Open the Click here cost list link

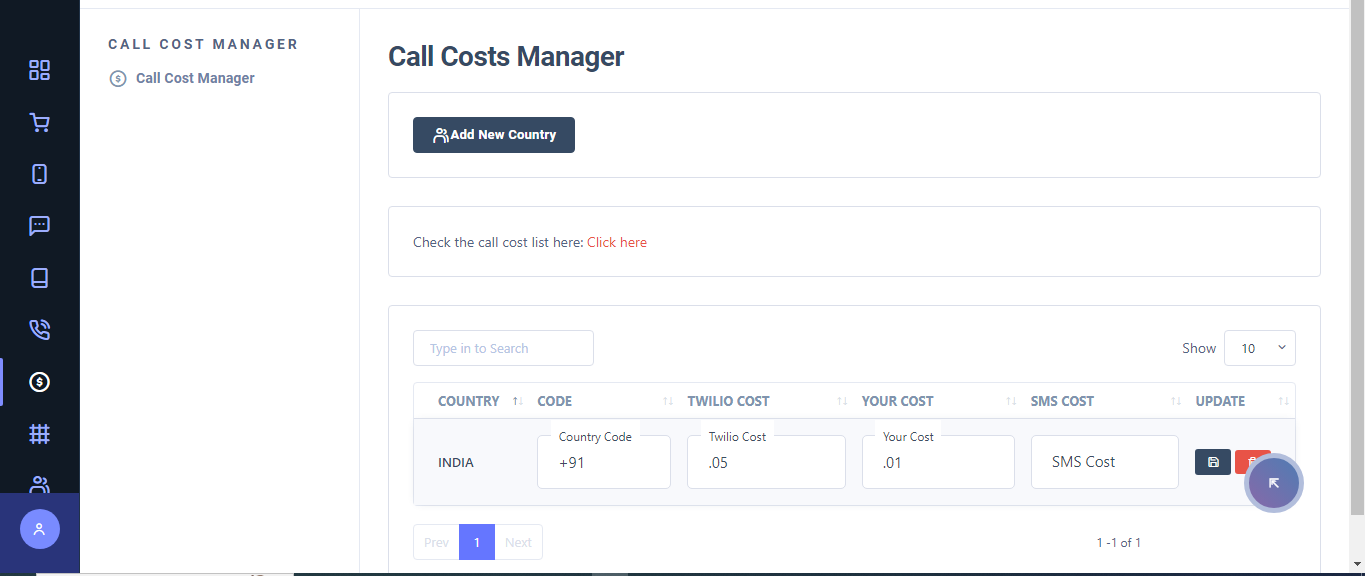(616, 241)
